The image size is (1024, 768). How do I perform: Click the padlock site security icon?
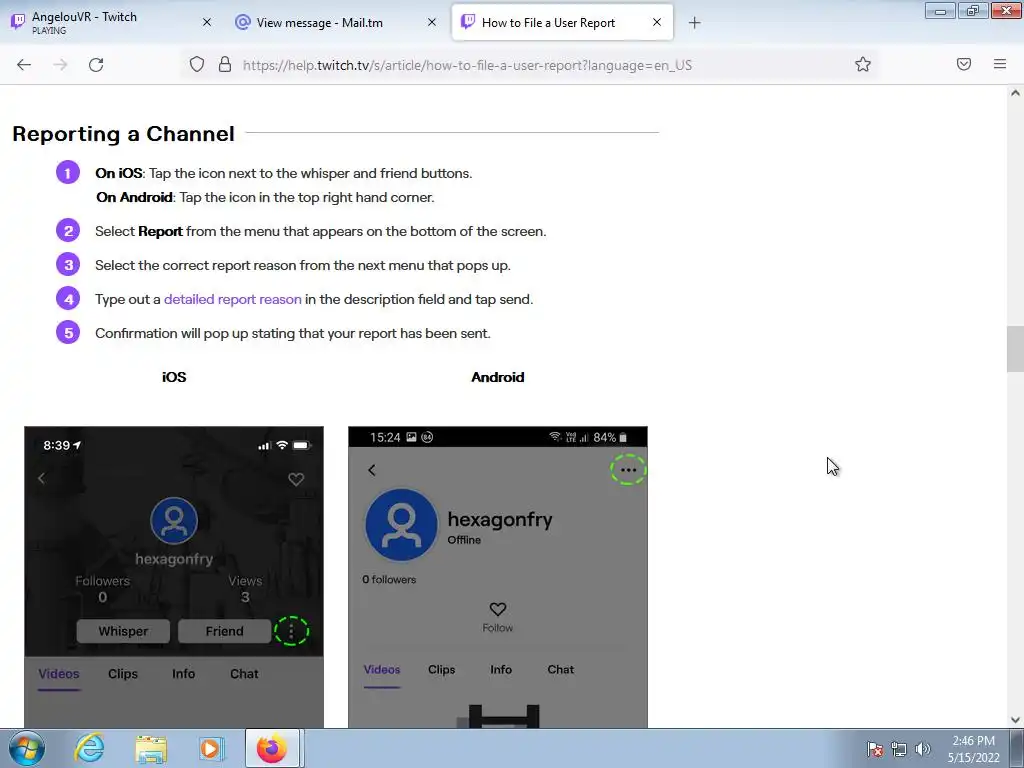pyautogui.click(x=225, y=65)
